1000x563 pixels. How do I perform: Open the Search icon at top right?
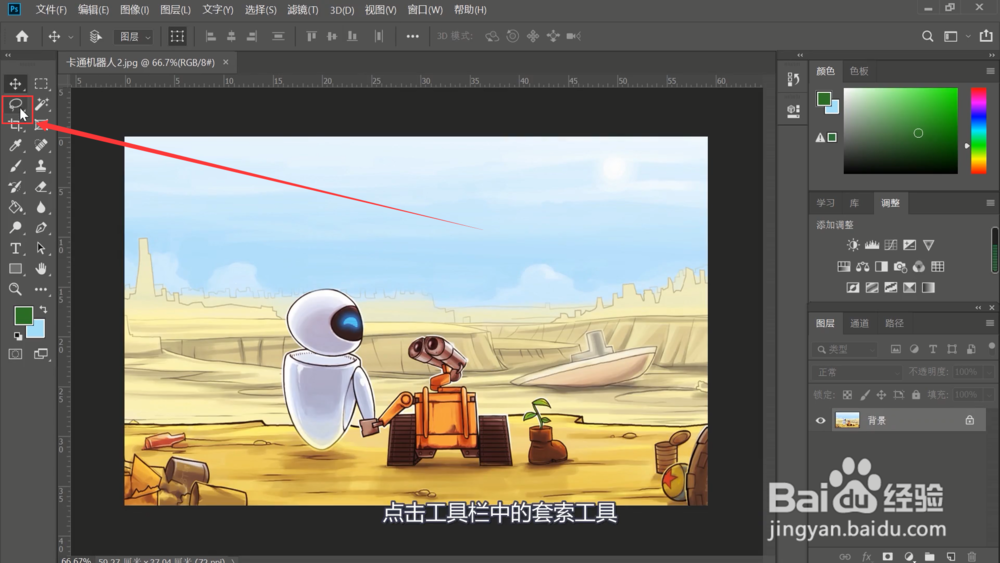[927, 36]
